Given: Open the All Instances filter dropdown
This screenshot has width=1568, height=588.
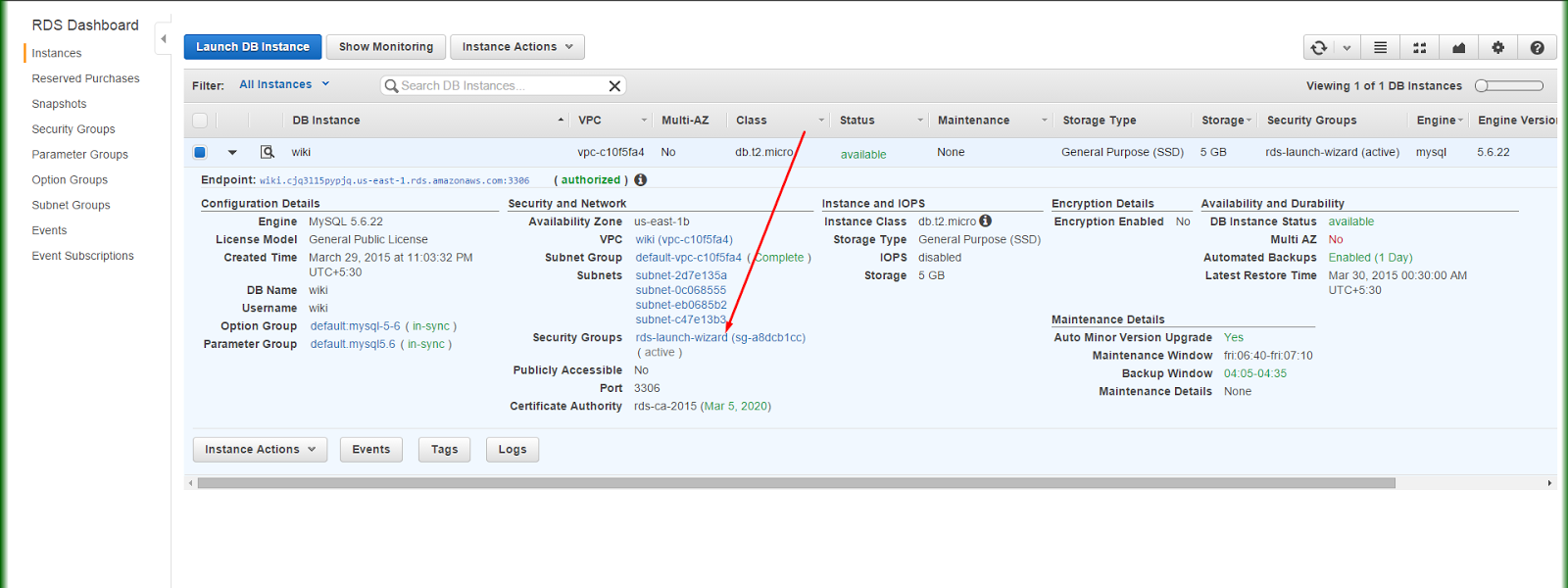Looking at the screenshot, I should [284, 84].
